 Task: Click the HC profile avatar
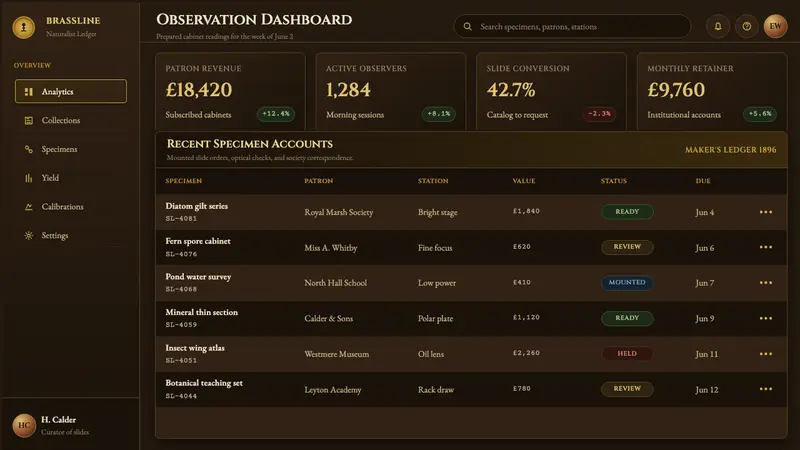click(24, 425)
